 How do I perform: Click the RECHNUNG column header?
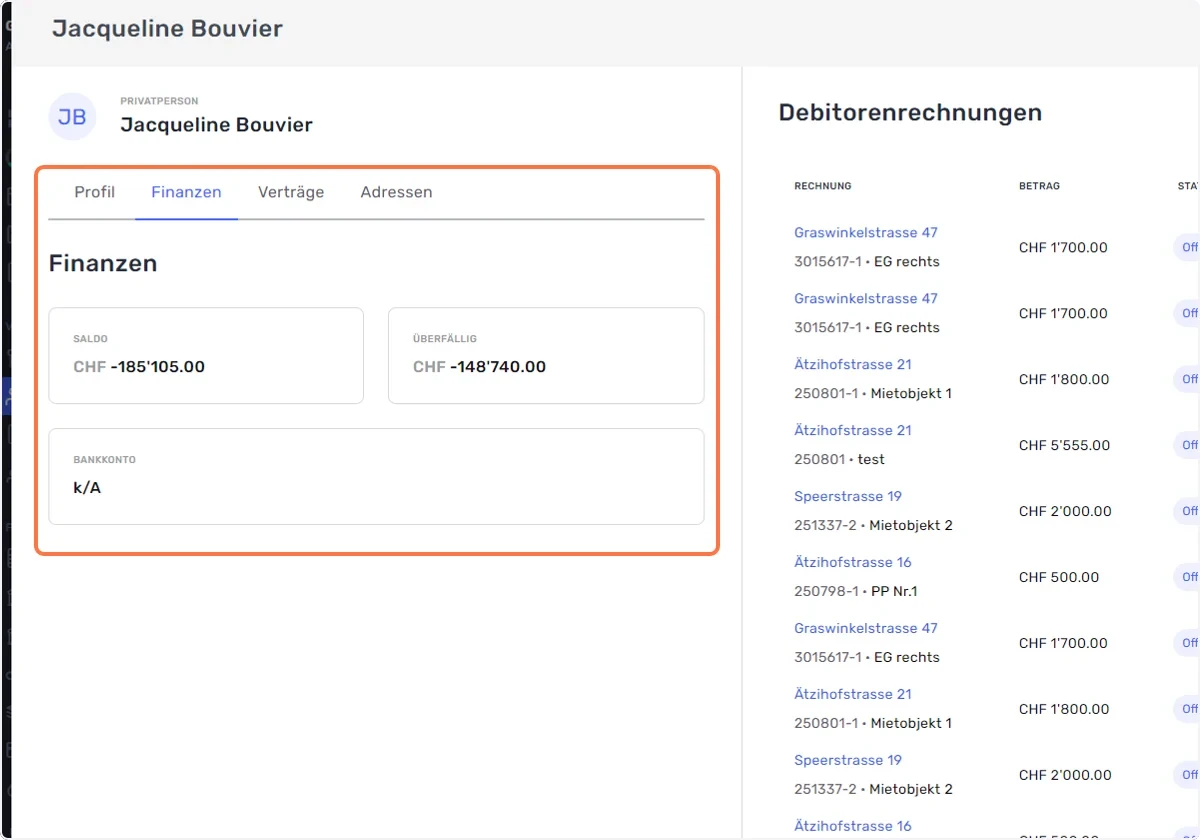pyautogui.click(x=823, y=186)
